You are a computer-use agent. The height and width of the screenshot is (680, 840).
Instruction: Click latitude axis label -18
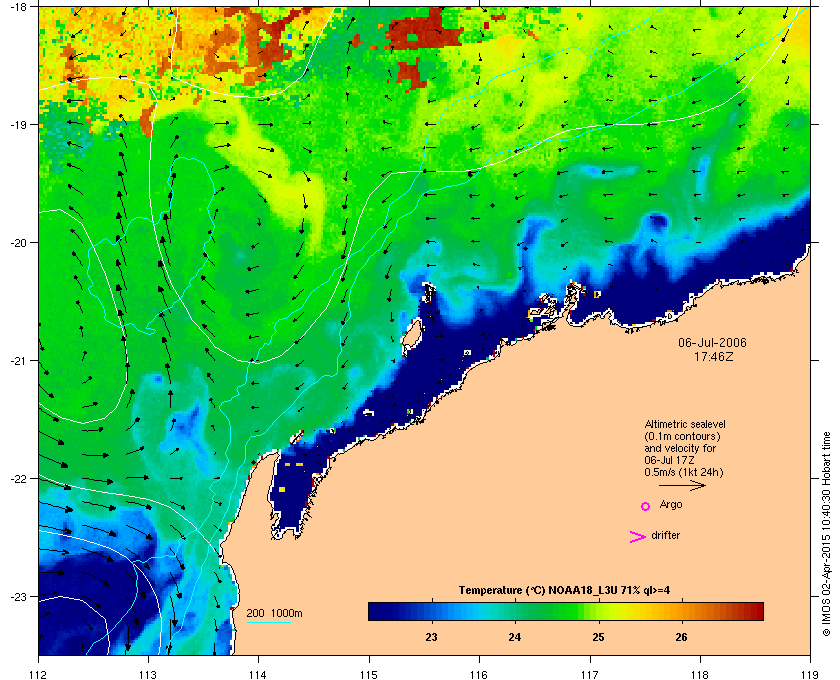[19, 7]
